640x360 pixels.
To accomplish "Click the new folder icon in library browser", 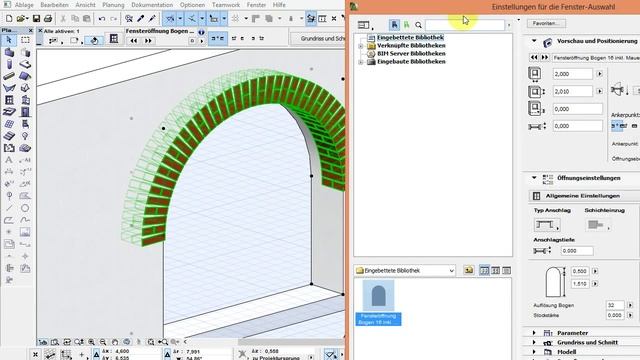I will 469,270.
